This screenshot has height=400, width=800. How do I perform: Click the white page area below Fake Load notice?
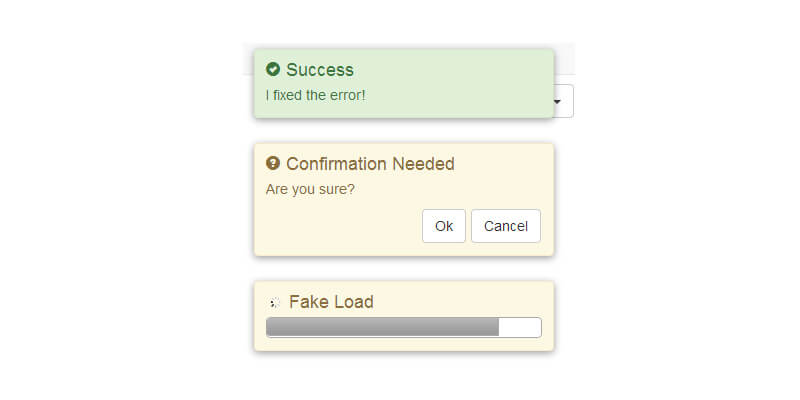[403, 378]
